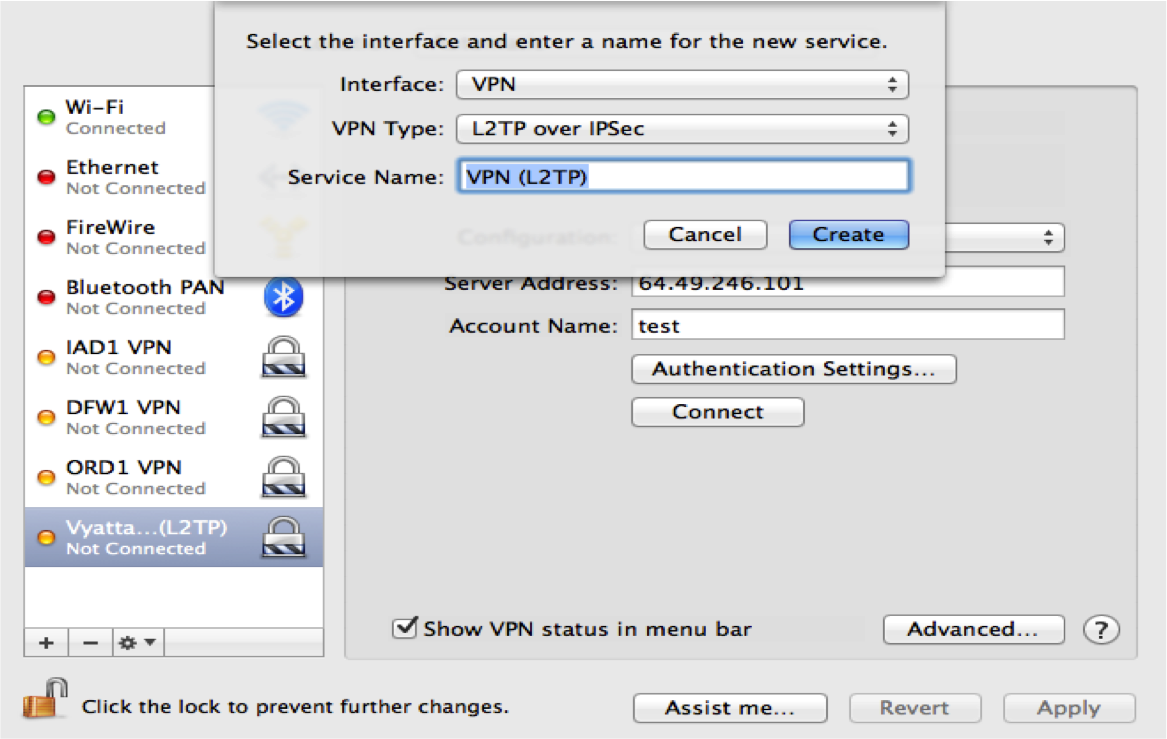Click the padlock icon for Vyatta (L2TP)
This screenshot has width=1167, height=739.
(284, 537)
